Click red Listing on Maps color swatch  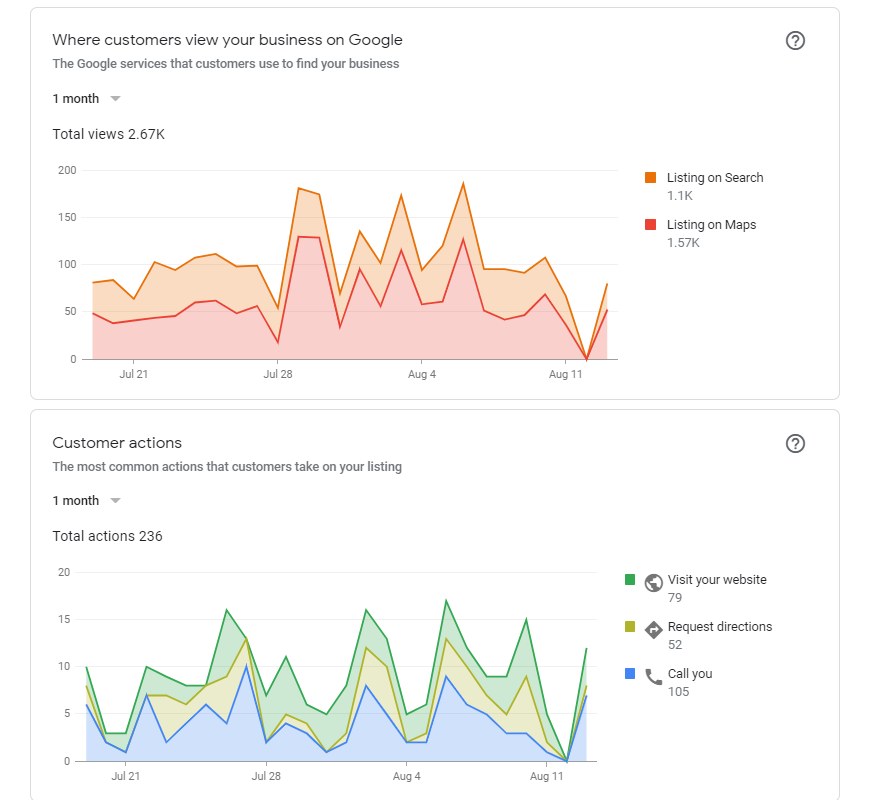click(650, 225)
